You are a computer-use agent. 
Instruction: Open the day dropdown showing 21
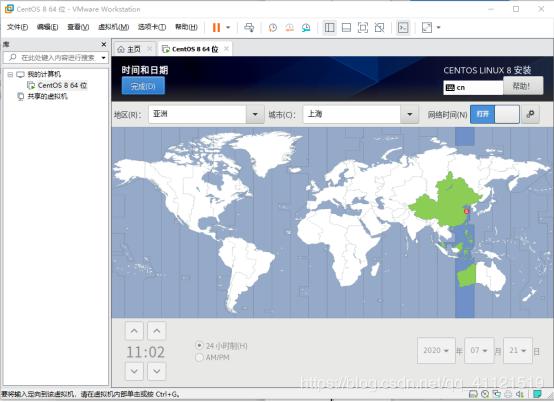(518, 350)
